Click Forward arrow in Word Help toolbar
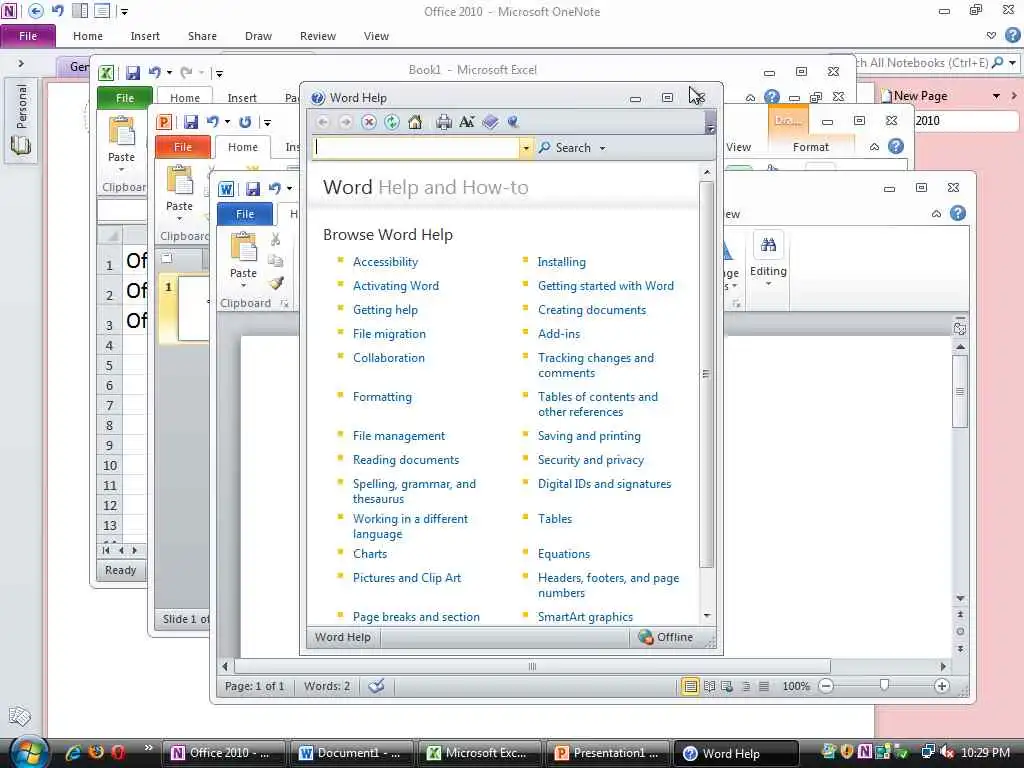The height and width of the screenshot is (768, 1024). tap(345, 122)
